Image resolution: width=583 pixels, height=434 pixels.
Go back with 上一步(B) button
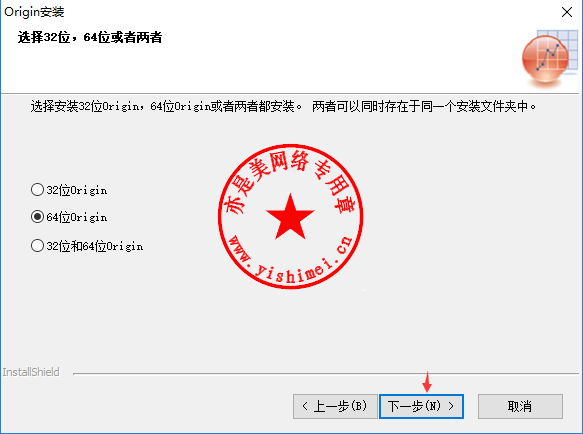click(335, 406)
